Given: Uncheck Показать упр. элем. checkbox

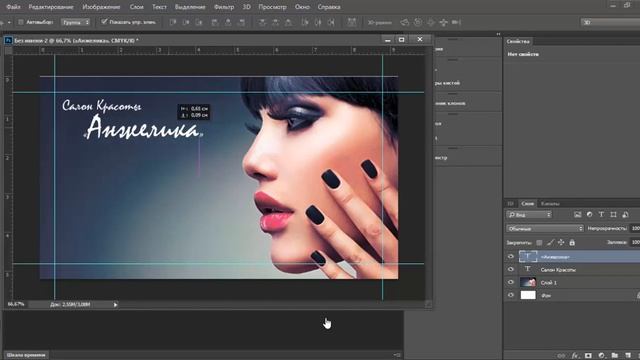Looking at the screenshot, I should point(104,22).
